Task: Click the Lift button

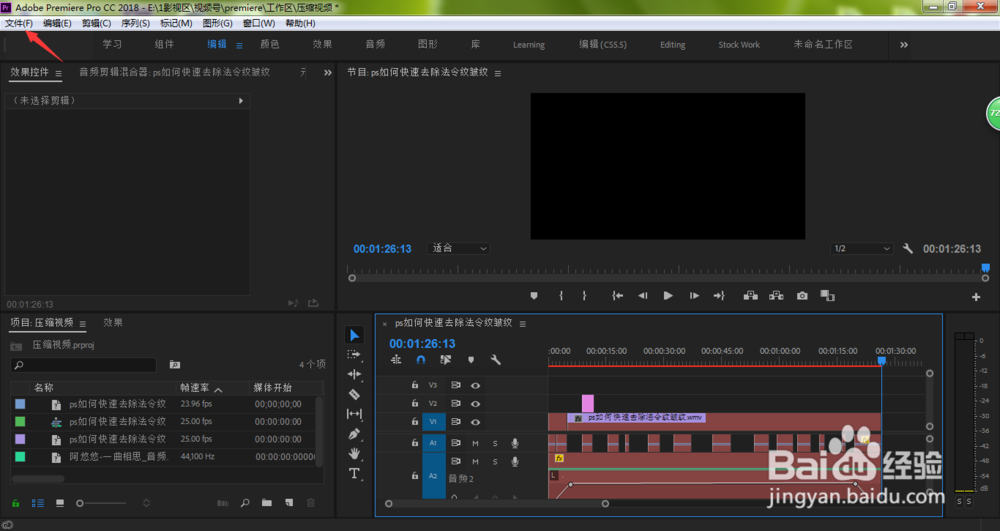Action: [751, 296]
